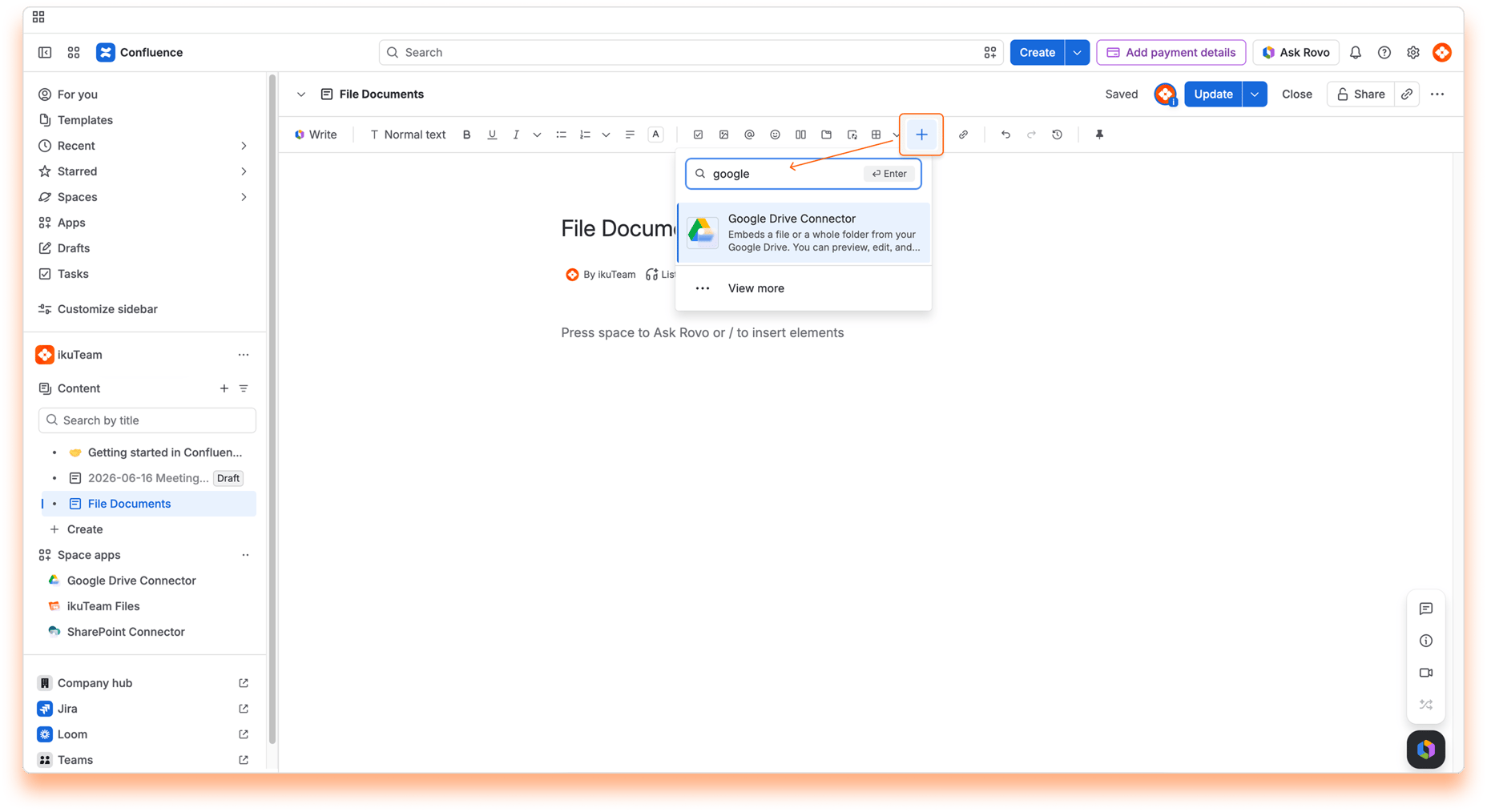Image resolution: width=1487 pixels, height=812 pixels.
Task: Pin the editor toolbar
Action: (x=1099, y=135)
